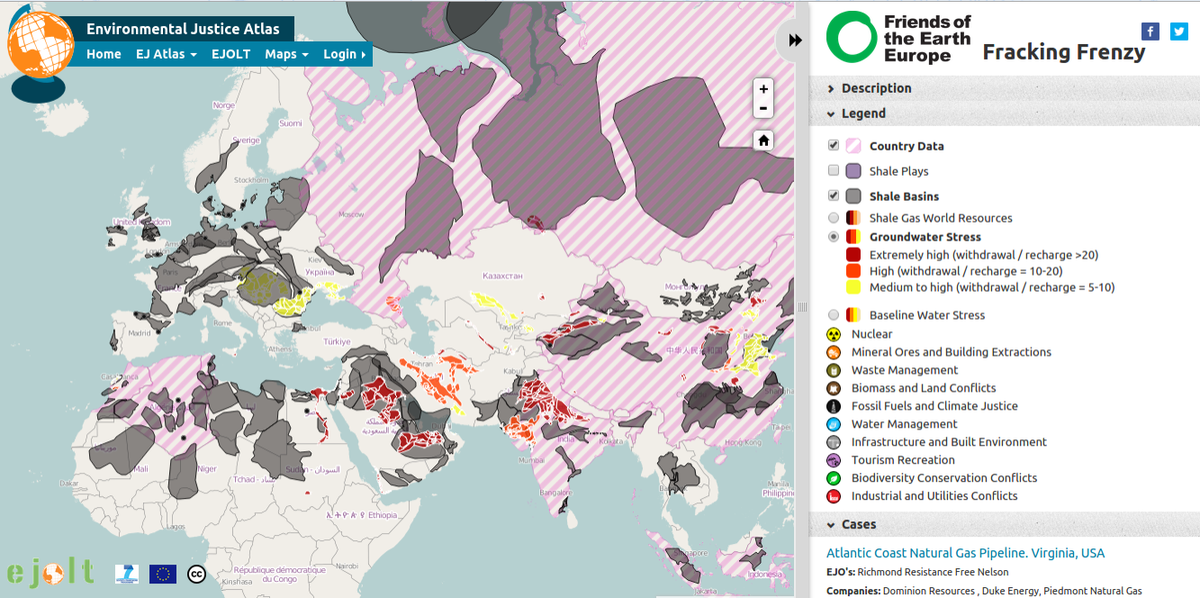The width and height of the screenshot is (1200, 598).
Task: Click the Seventh Framework Programme logo
Action: pyautogui.click(x=126, y=573)
